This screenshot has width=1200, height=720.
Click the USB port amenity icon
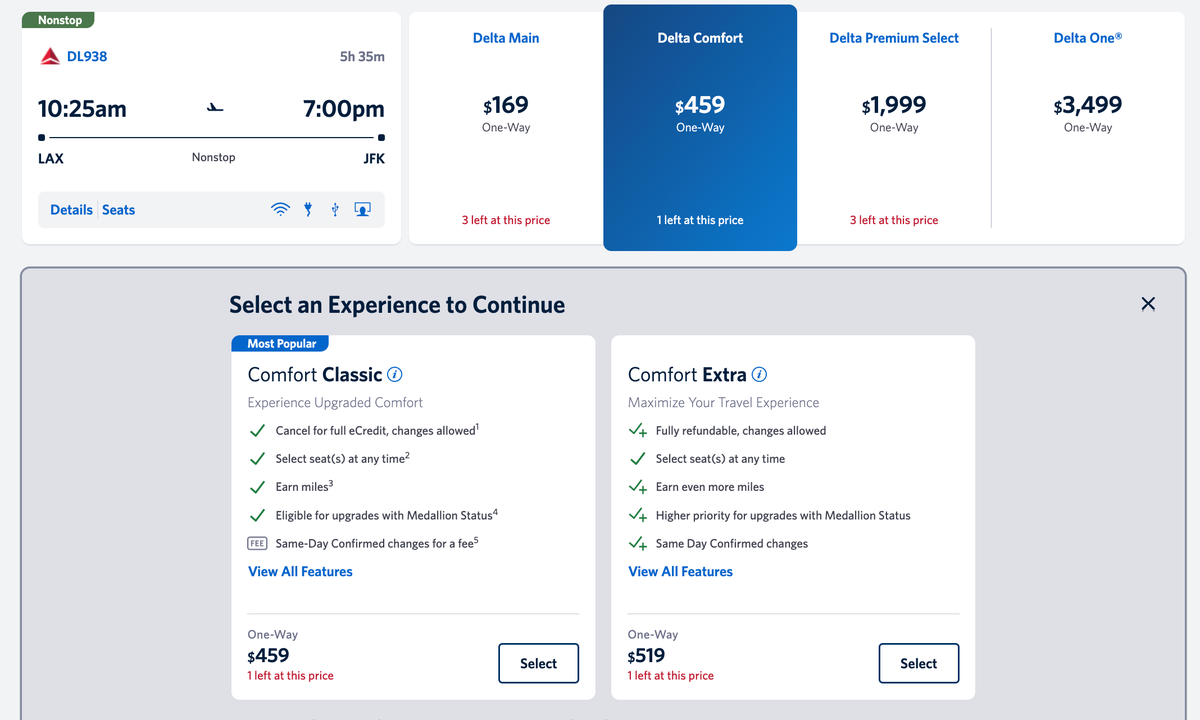pyautogui.click(x=334, y=209)
